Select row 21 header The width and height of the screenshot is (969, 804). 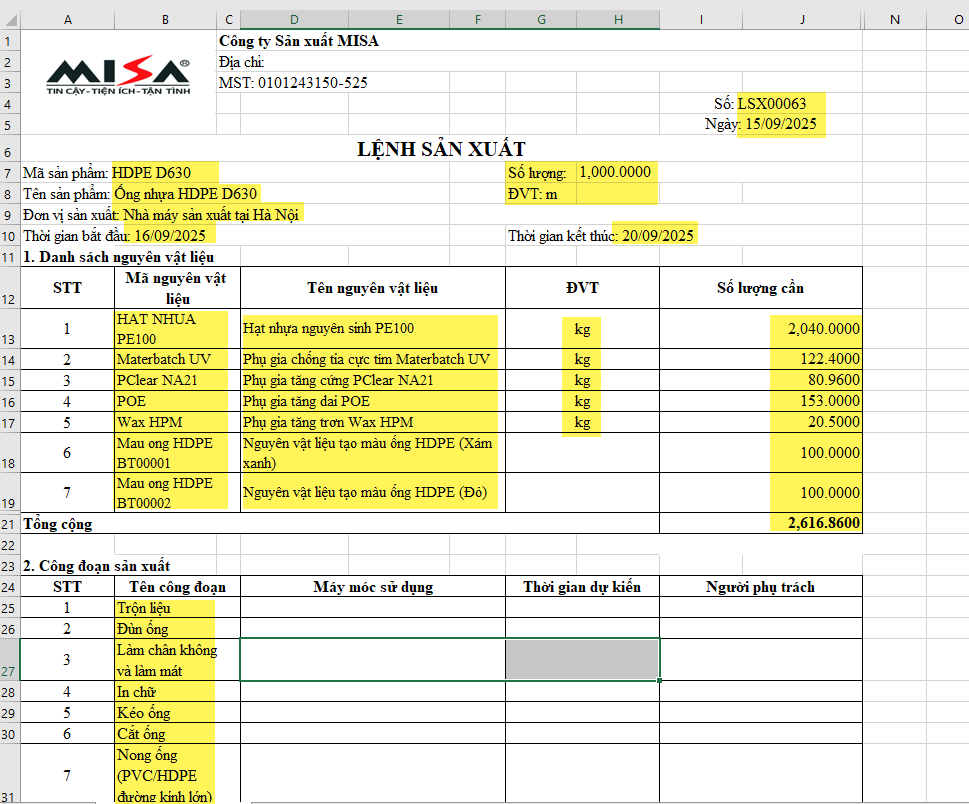9,525
